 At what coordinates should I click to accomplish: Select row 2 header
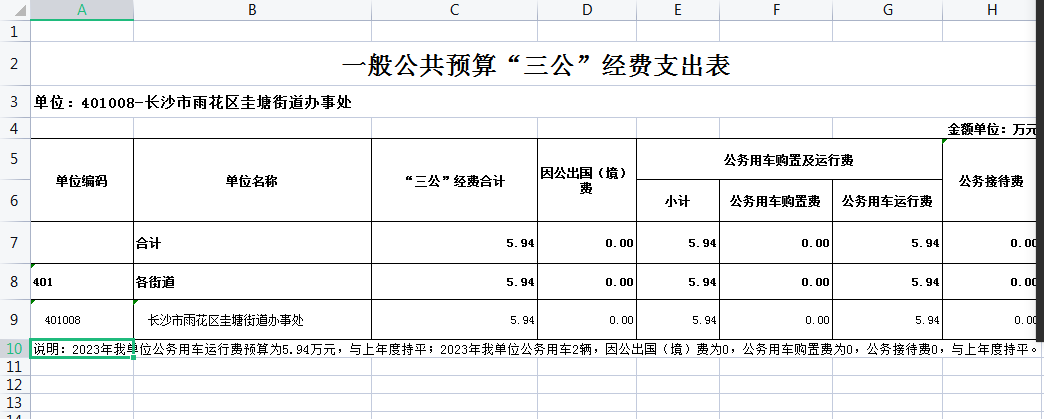pyautogui.click(x=14, y=66)
